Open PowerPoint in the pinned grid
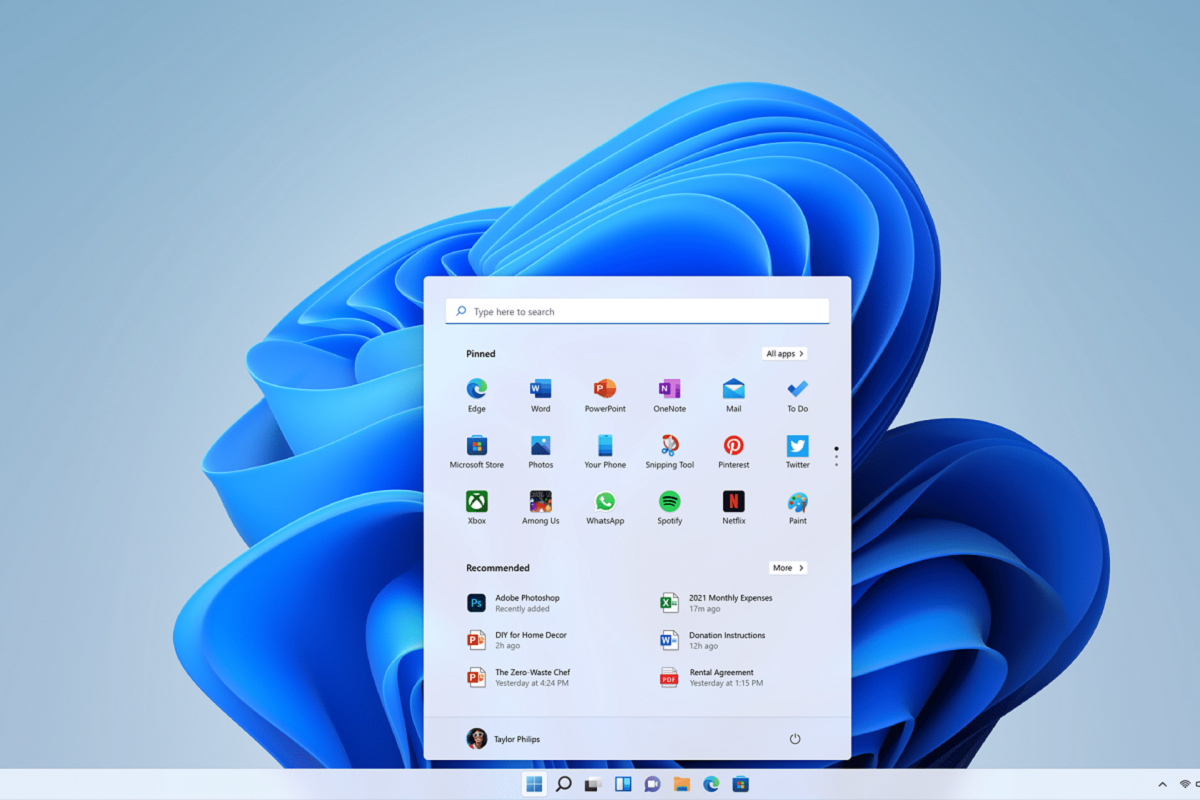 pos(605,395)
